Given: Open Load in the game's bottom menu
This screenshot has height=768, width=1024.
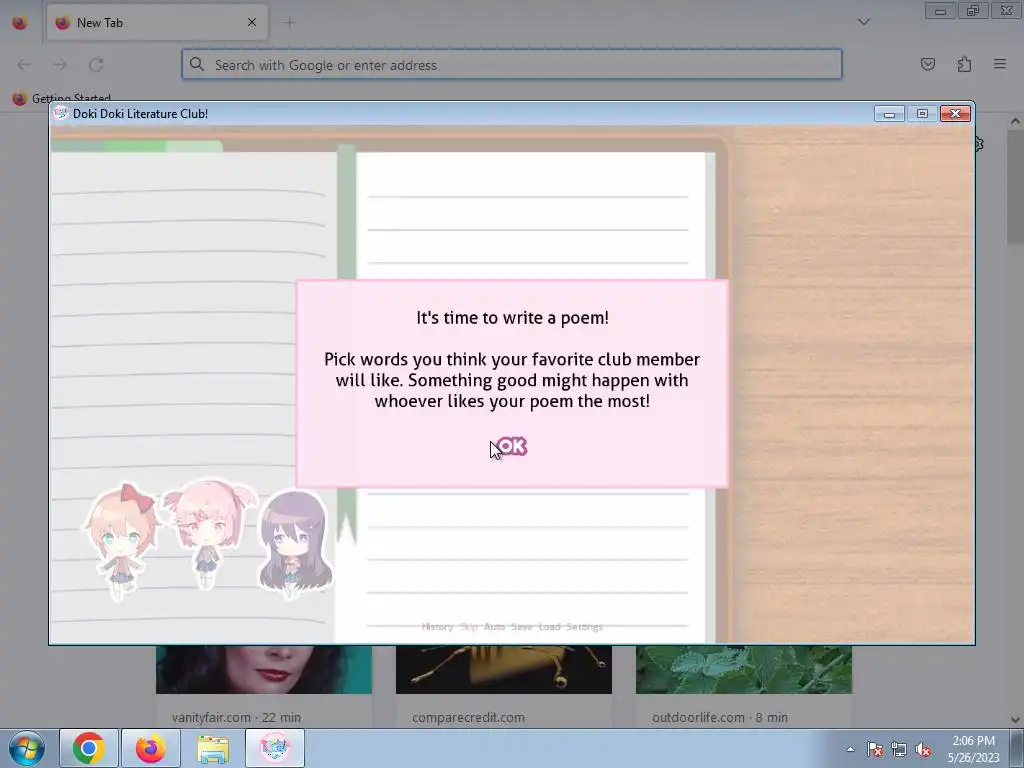Looking at the screenshot, I should (549, 627).
